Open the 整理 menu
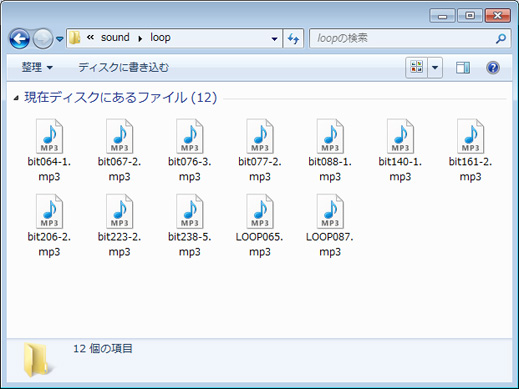519x389 pixels. tap(37, 68)
